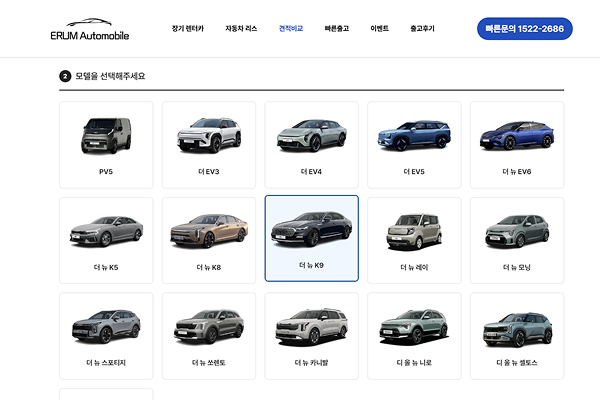The height and width of the screenshot is (400, 600).
Task: Click the 더 EV4 label text
Action: (311, 171)
